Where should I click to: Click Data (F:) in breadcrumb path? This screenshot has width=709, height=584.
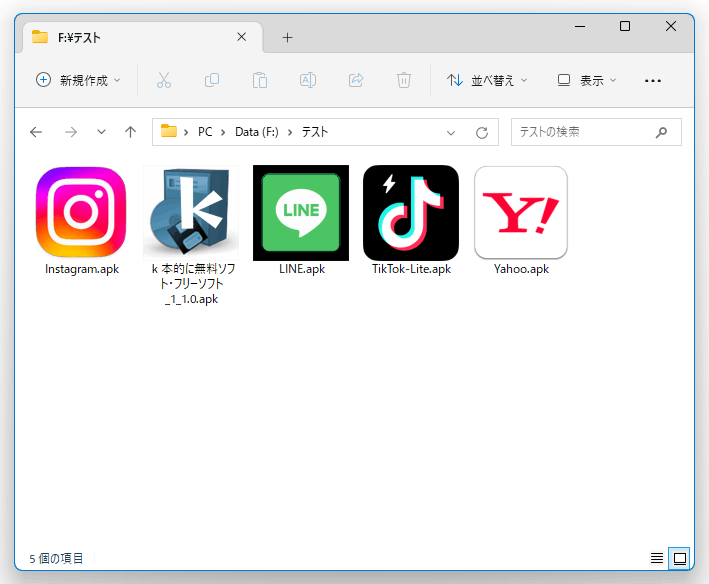[x=256, y=132]
